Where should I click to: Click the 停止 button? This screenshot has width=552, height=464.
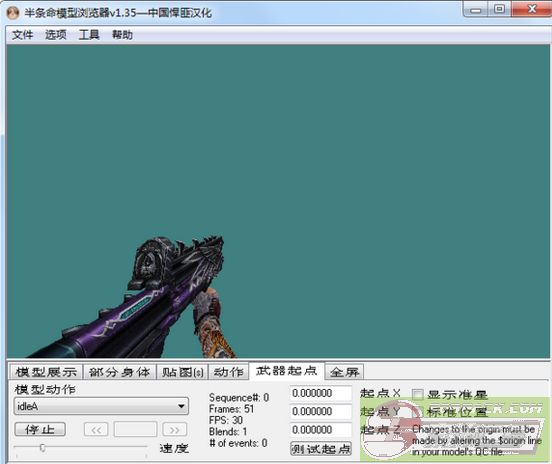(x=40, y=429)
